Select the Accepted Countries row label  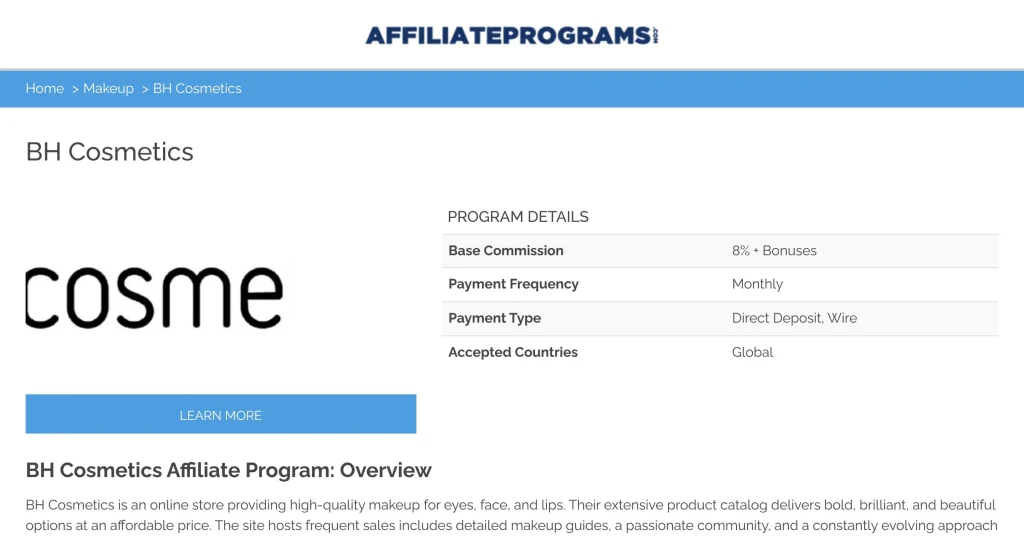pos(513,352)
